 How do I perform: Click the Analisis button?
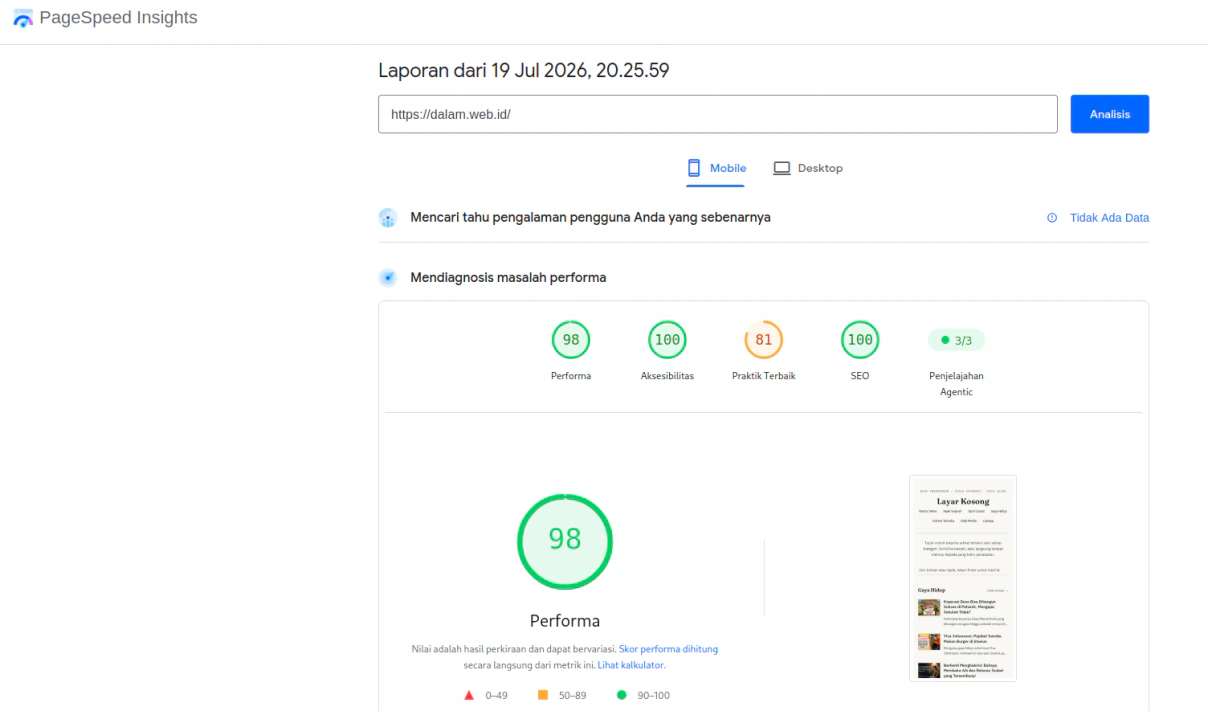click(x=1109, y=114)
